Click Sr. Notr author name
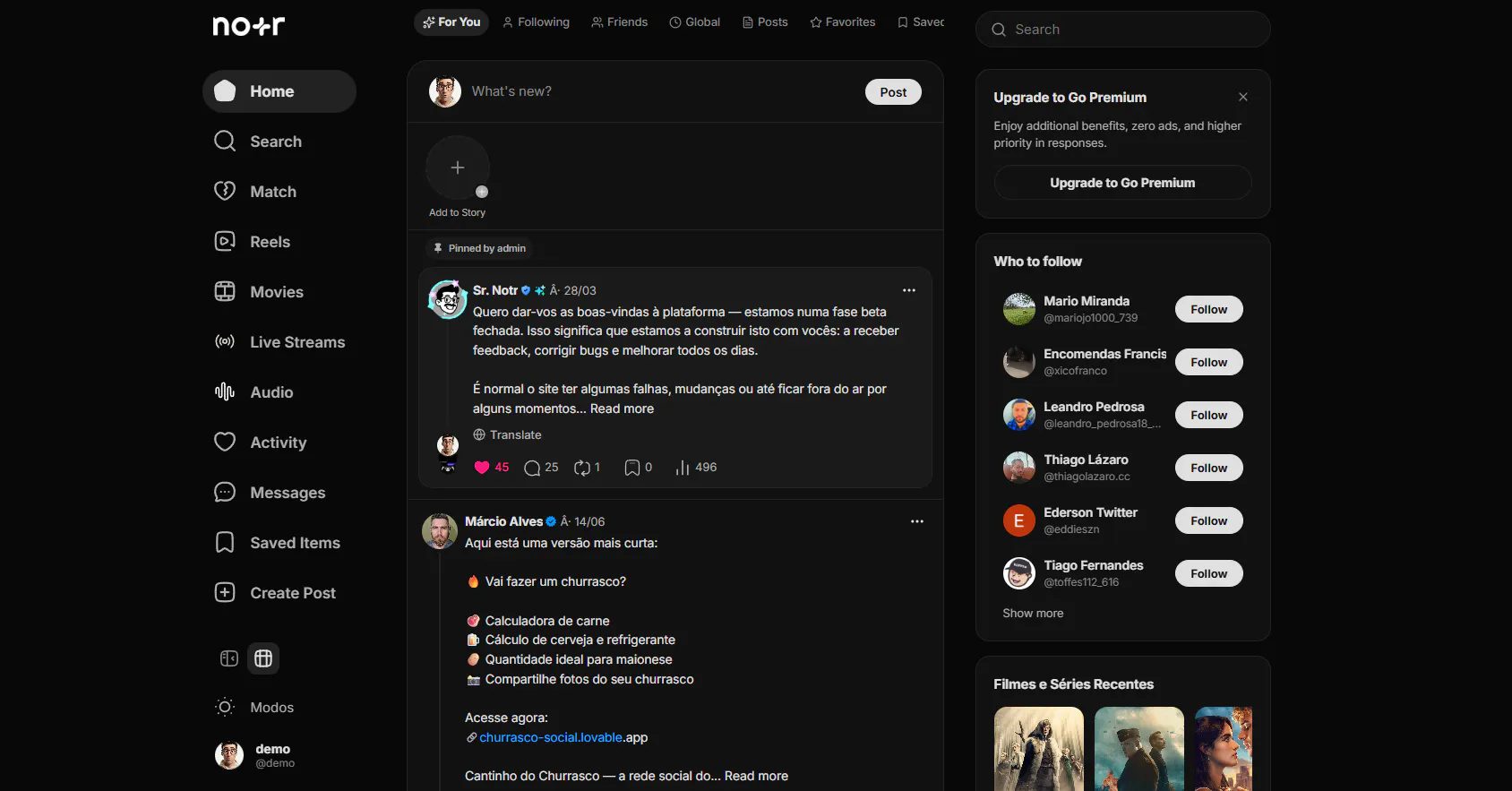 tap(495, 290)
